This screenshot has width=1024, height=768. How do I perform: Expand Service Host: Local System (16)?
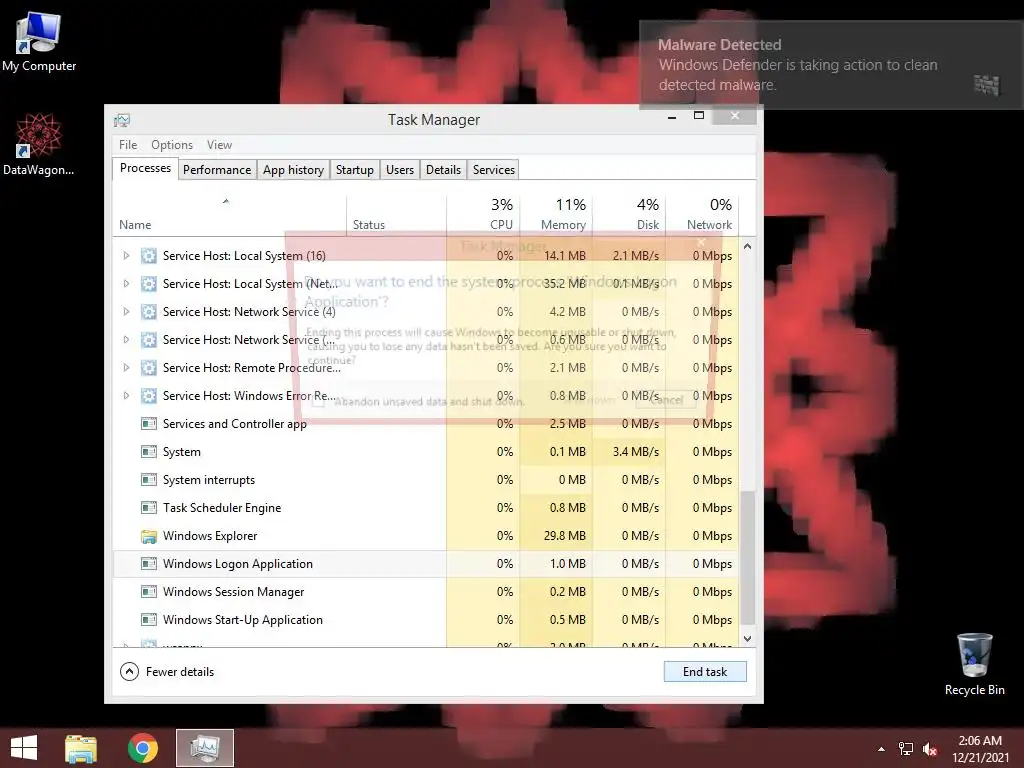[x=127, y=256]
